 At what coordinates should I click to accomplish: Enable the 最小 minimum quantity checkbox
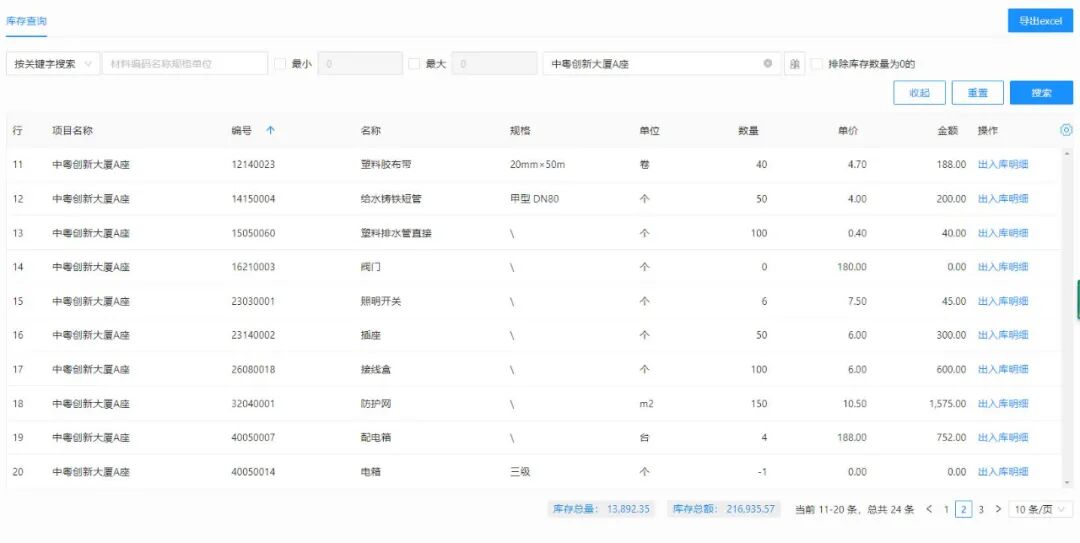coord(280,64)
